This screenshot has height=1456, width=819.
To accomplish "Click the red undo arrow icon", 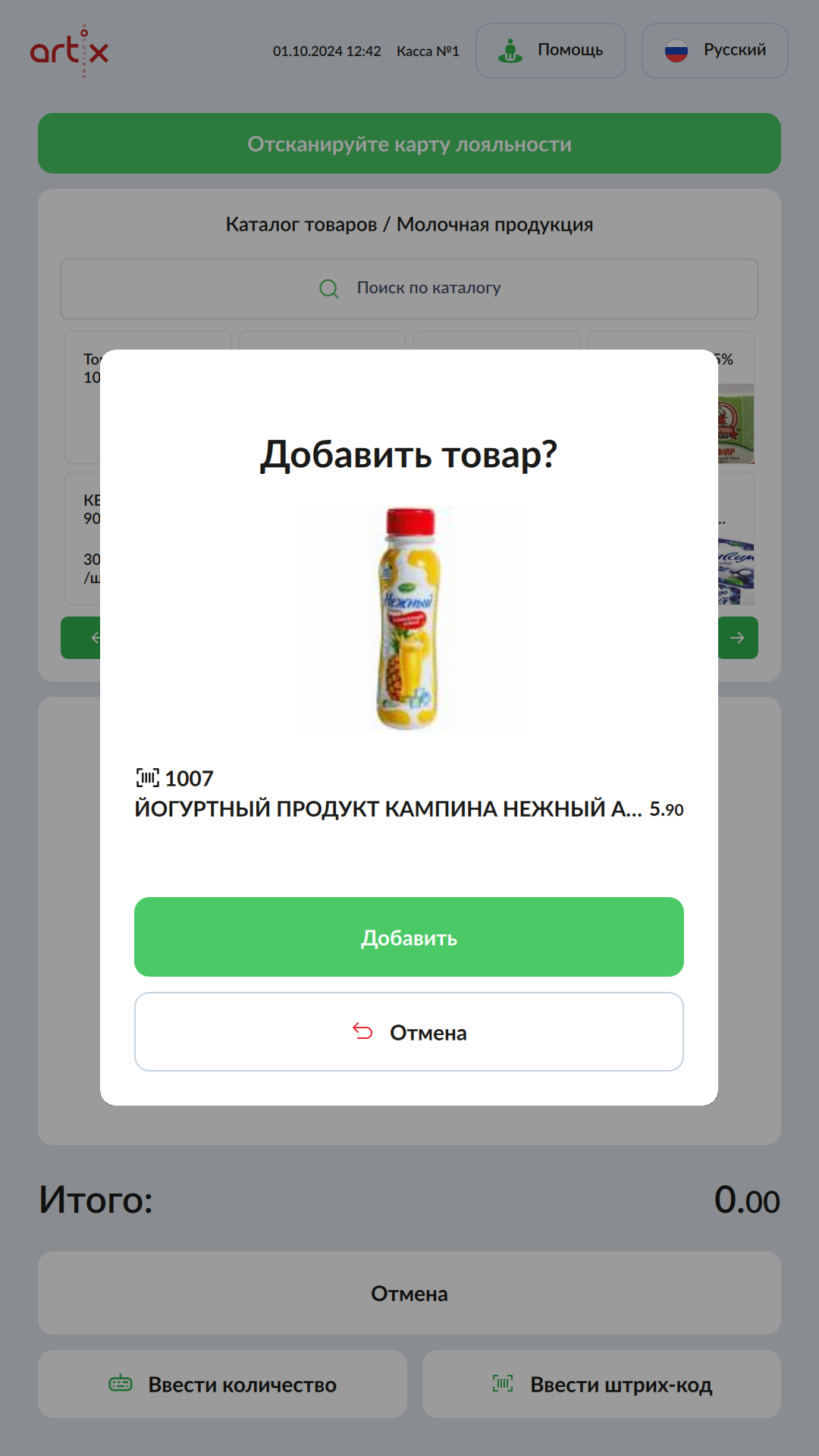I will click(x=362, y=1031).
